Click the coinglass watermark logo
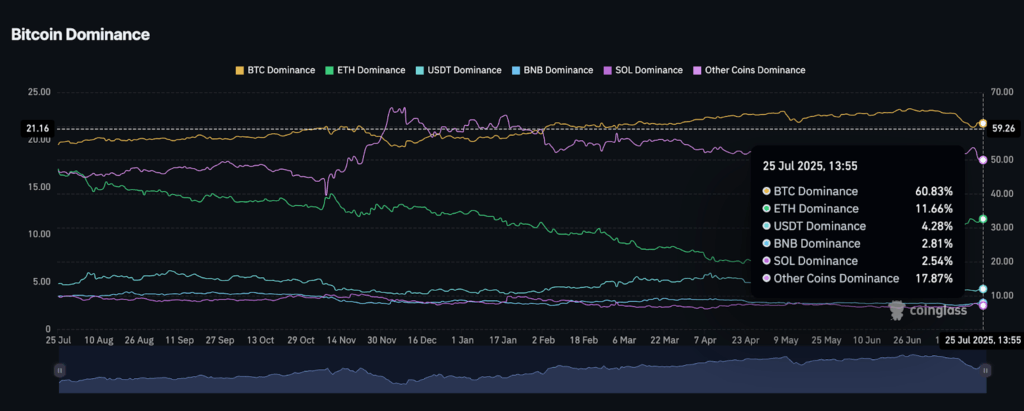 coord(925,311)
